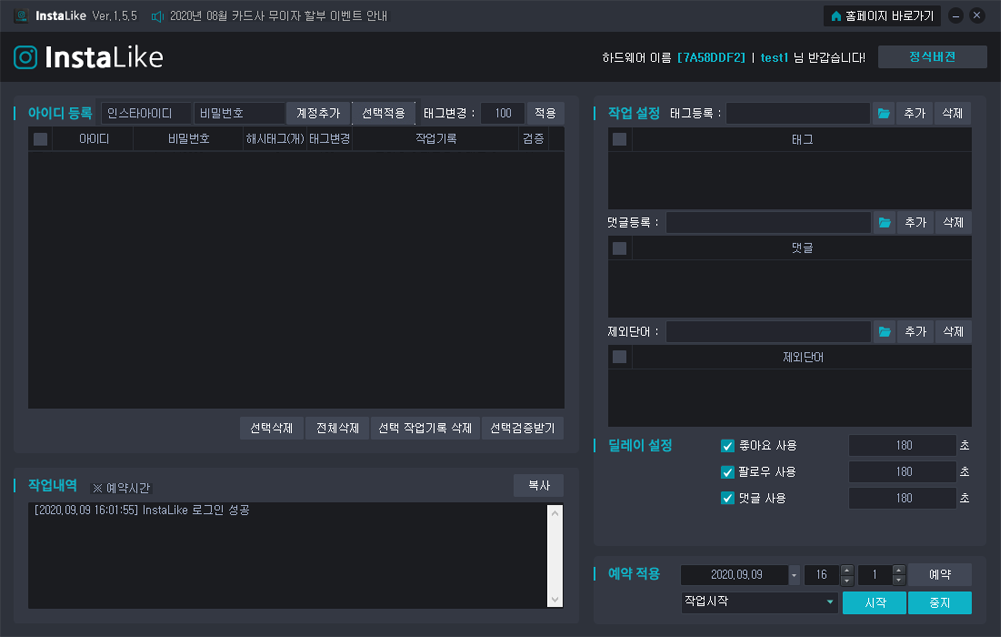Click the 선택검증받기 button
The image size is (1001, 637).
[x=522, y=428]
